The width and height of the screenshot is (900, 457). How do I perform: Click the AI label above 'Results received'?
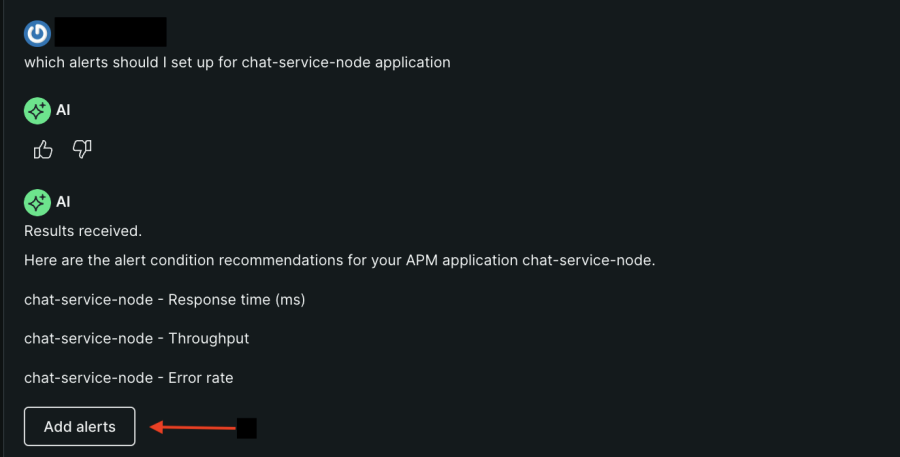(x=63, y=203)
